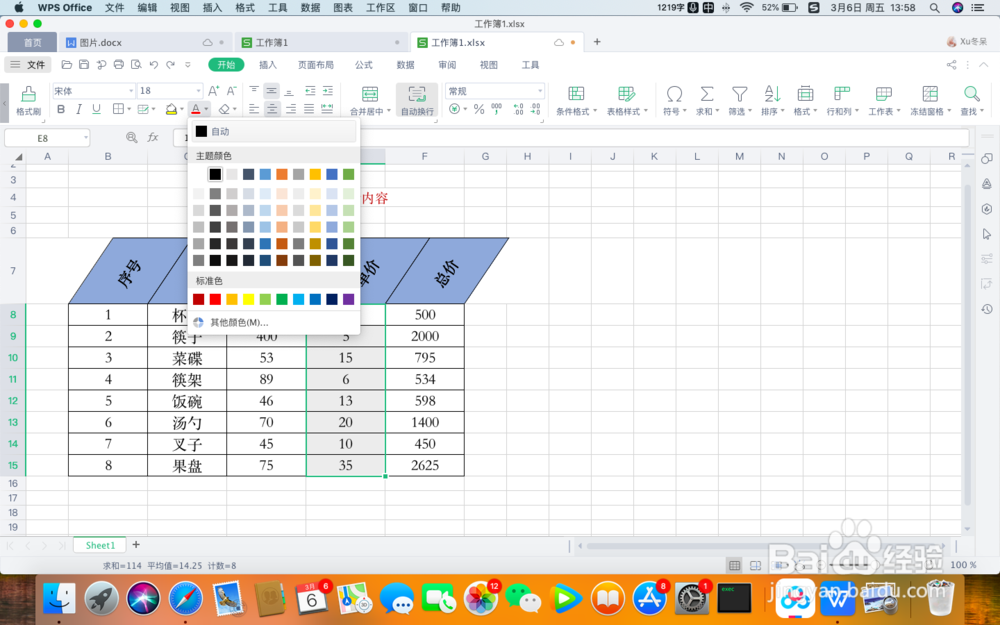Open the Name Box dropdown for E8
Image resolution: width=1000 pixels, height=625 pixels.
coord(85,138)
